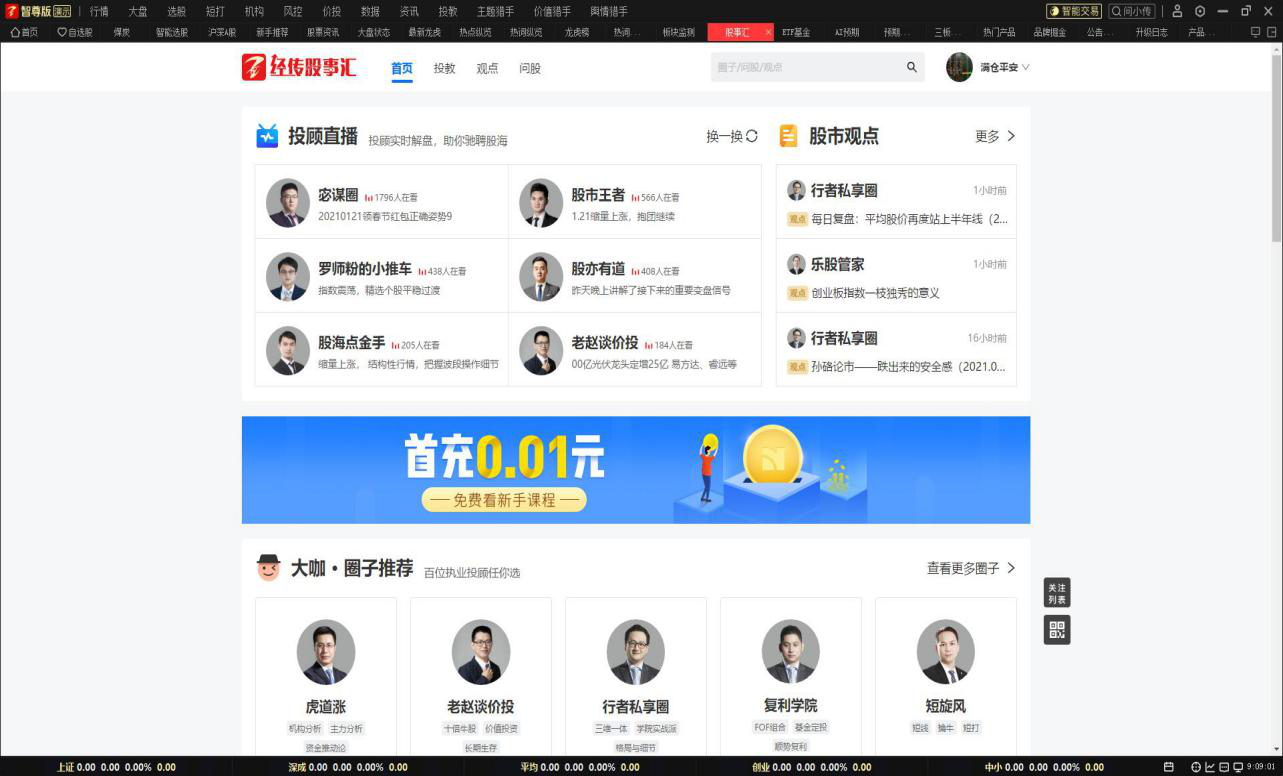Open the settings hexagon icon in title bar

pos(1200,11)
